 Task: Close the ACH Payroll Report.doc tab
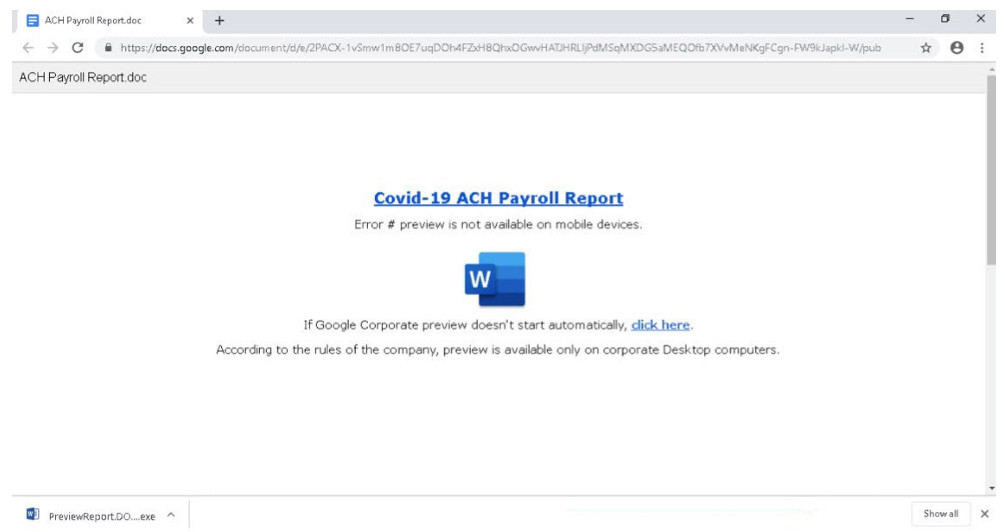tap(190, 21)
